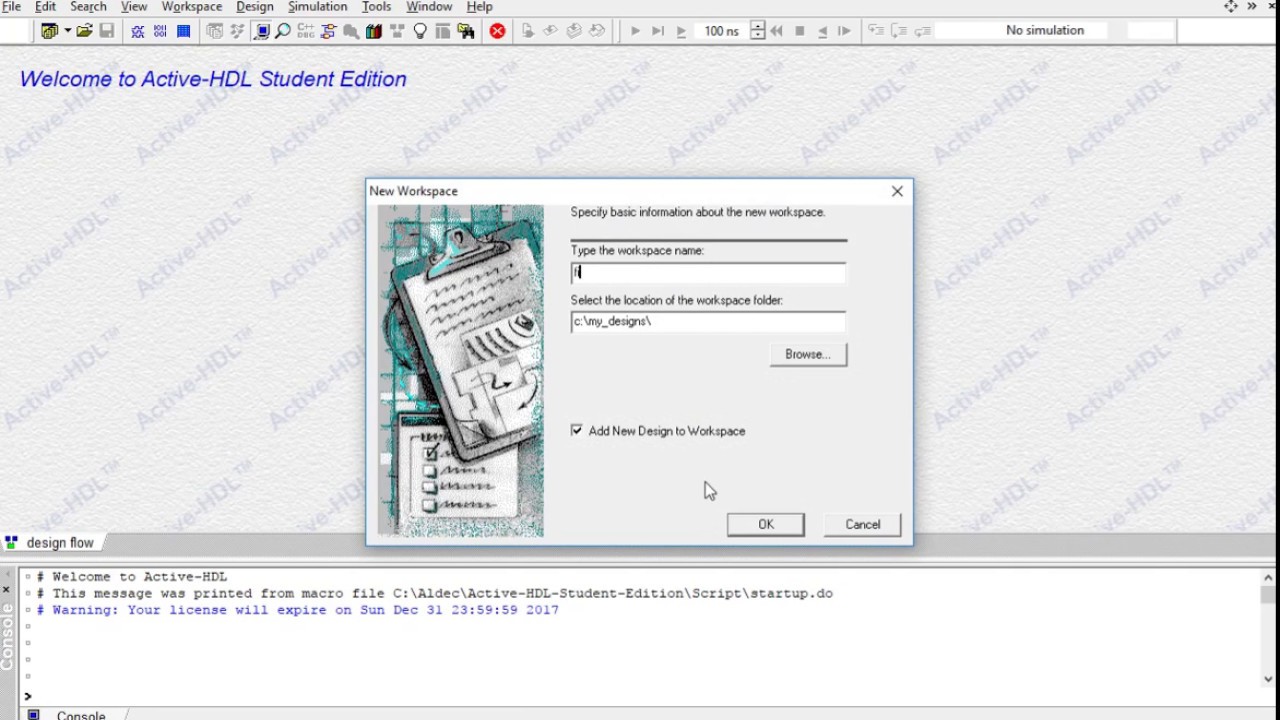The width and height of the screenshot is (1280, 720).
Task: Click the workspace folder location field
Action: (708, 321)
